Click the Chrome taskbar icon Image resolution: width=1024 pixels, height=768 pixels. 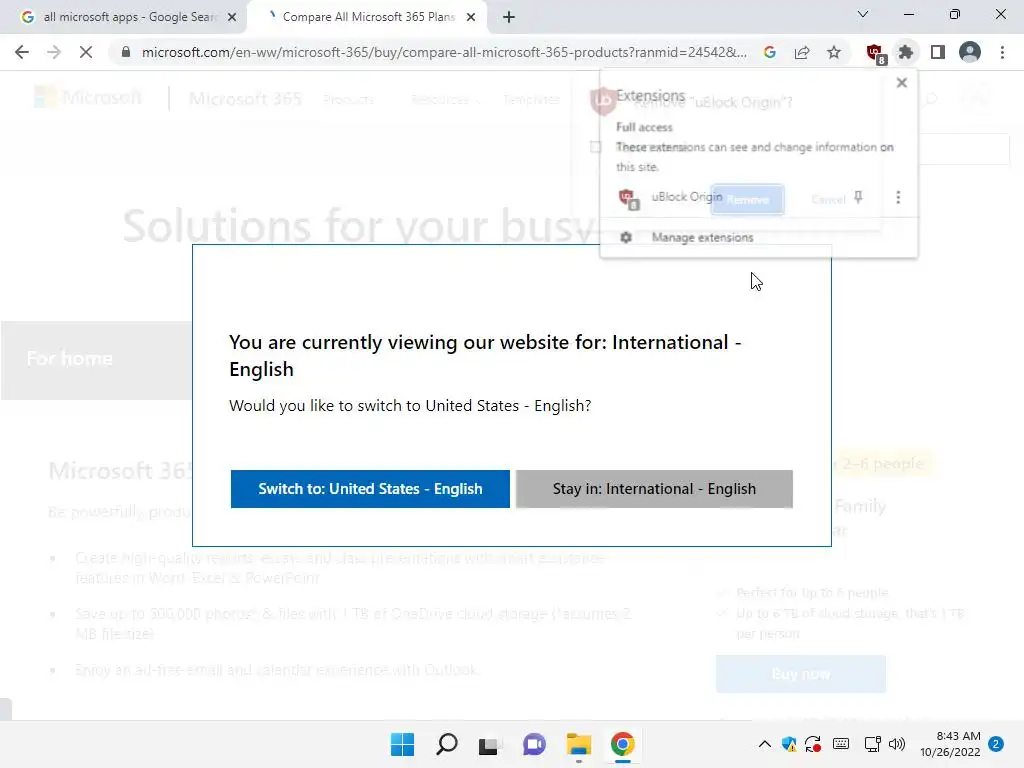(x=622, y=744)
